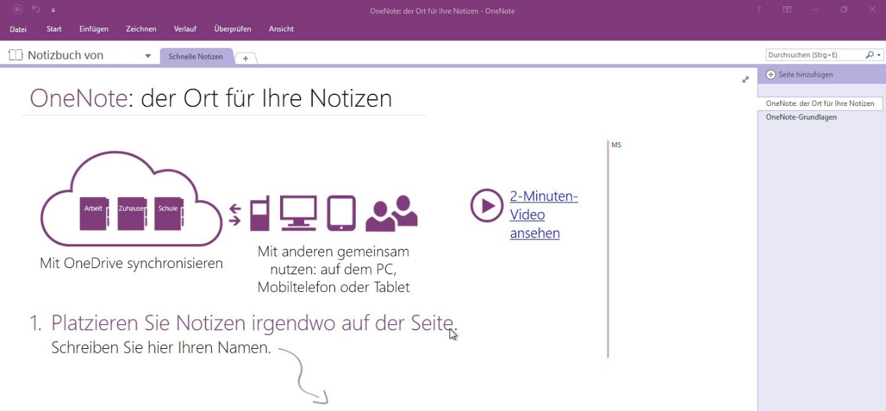Open the ribbon display options icon
886x411 pixels.
pos(787,10)
